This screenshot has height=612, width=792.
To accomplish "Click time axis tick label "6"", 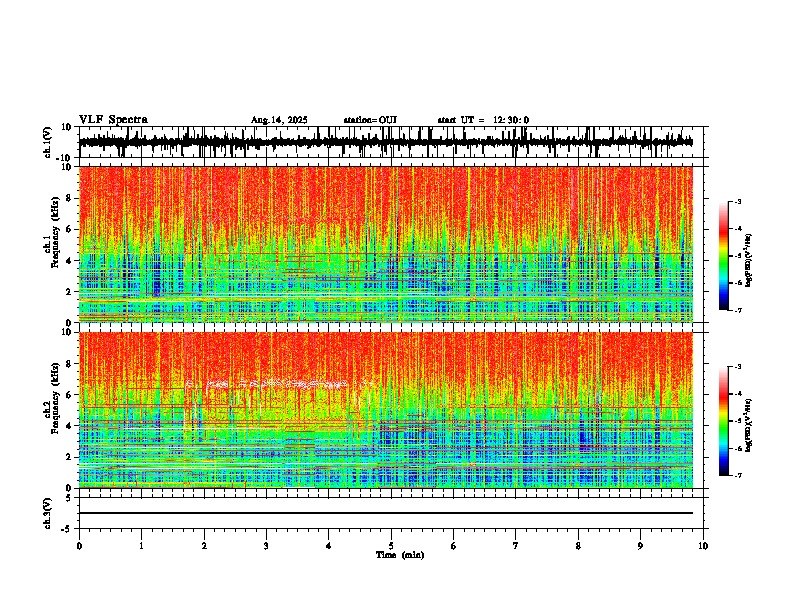I will [453, 546].
